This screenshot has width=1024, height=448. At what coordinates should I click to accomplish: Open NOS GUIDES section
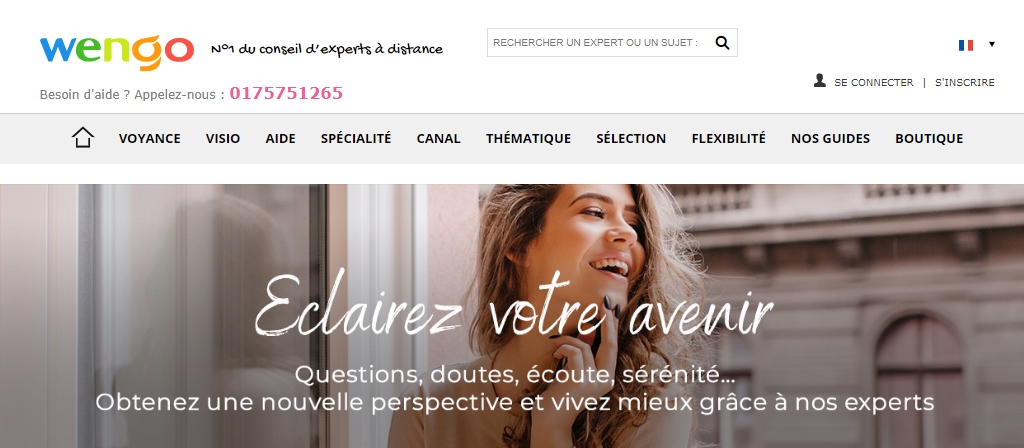coord(830,138)
